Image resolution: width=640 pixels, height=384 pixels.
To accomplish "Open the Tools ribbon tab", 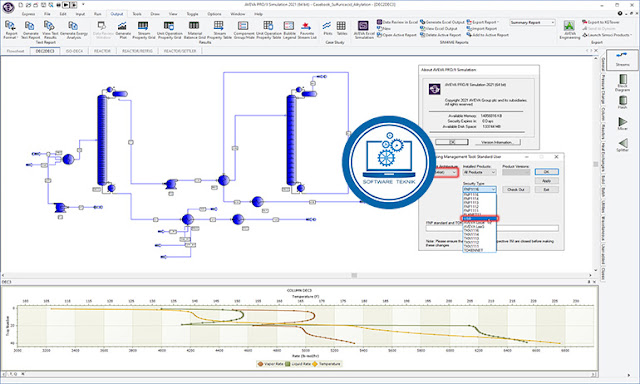I will pos(137,14).
